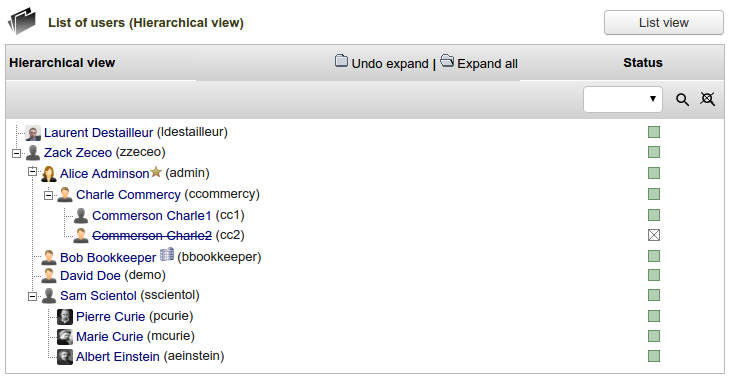
Task: Click the Expand all link
Action: [487, 63]
